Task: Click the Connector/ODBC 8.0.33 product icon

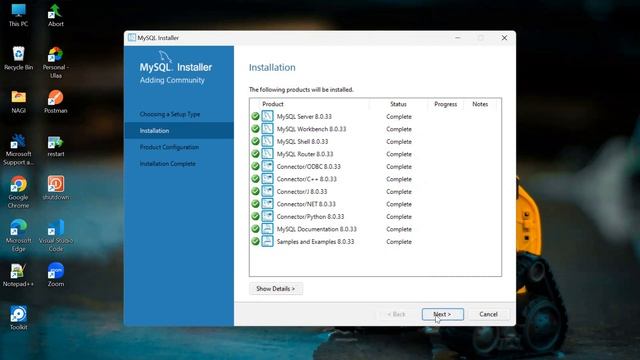Action: click(267, 167)
